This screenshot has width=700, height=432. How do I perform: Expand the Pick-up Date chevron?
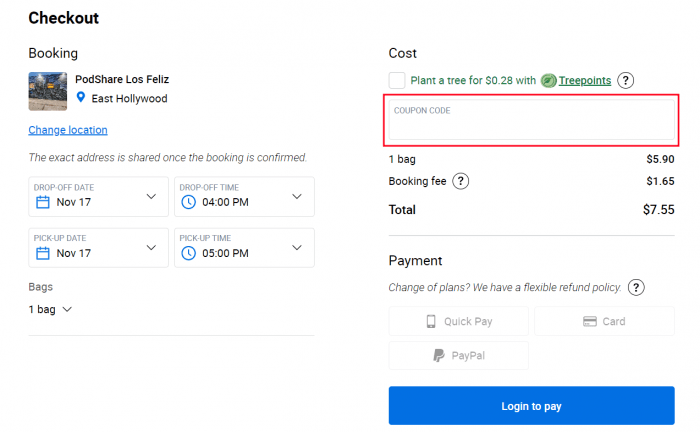151,248
